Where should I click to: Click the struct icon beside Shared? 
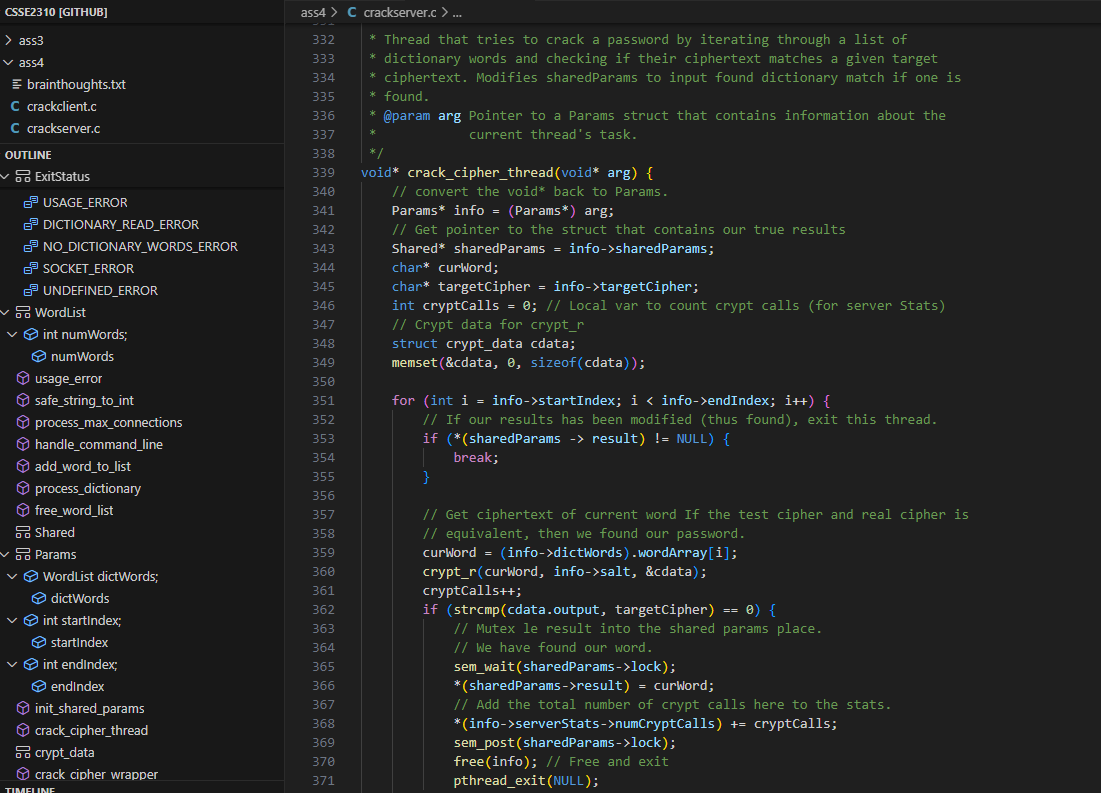pos(23,533)
